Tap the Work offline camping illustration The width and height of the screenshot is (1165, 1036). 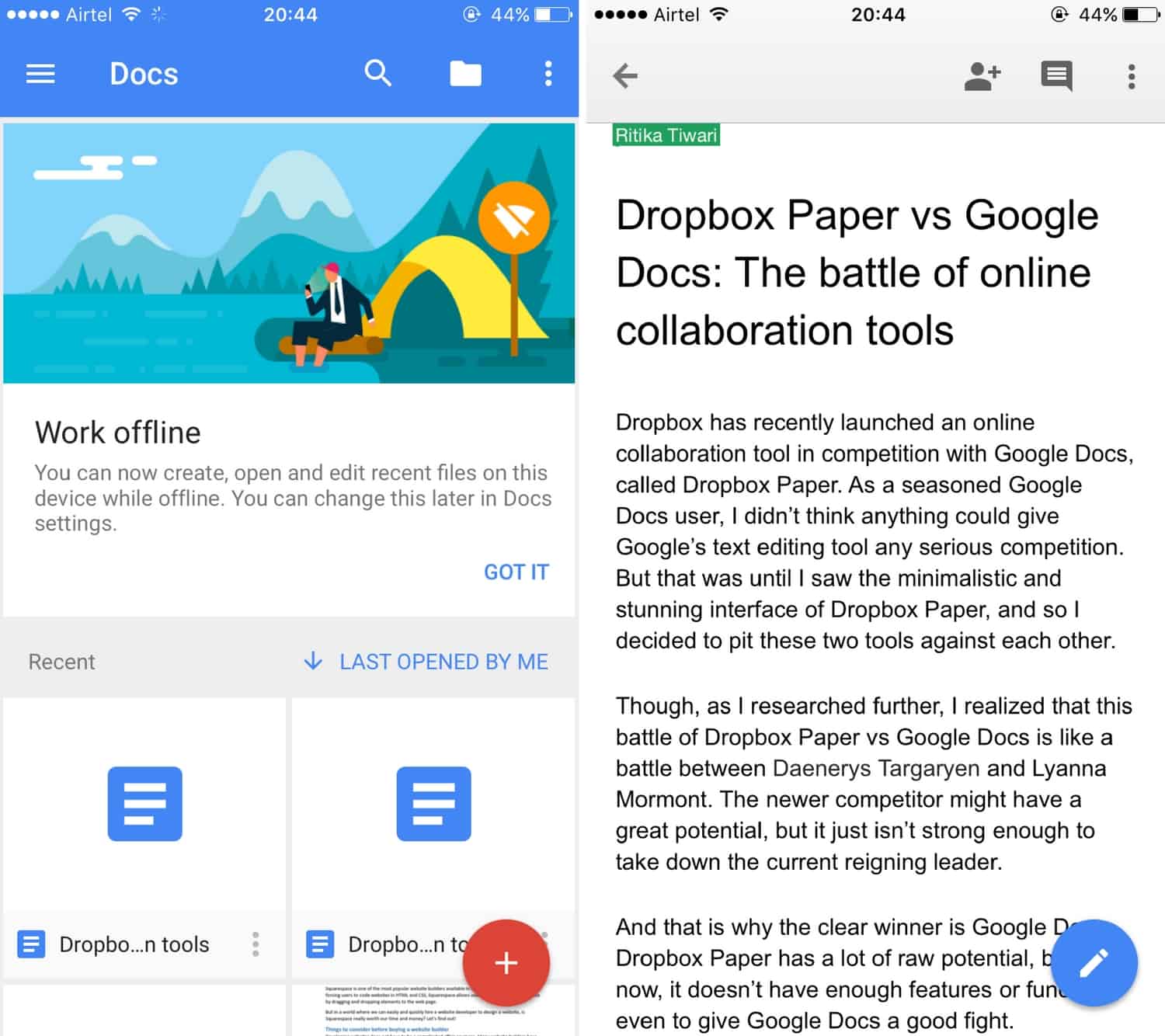pos(289,253)
